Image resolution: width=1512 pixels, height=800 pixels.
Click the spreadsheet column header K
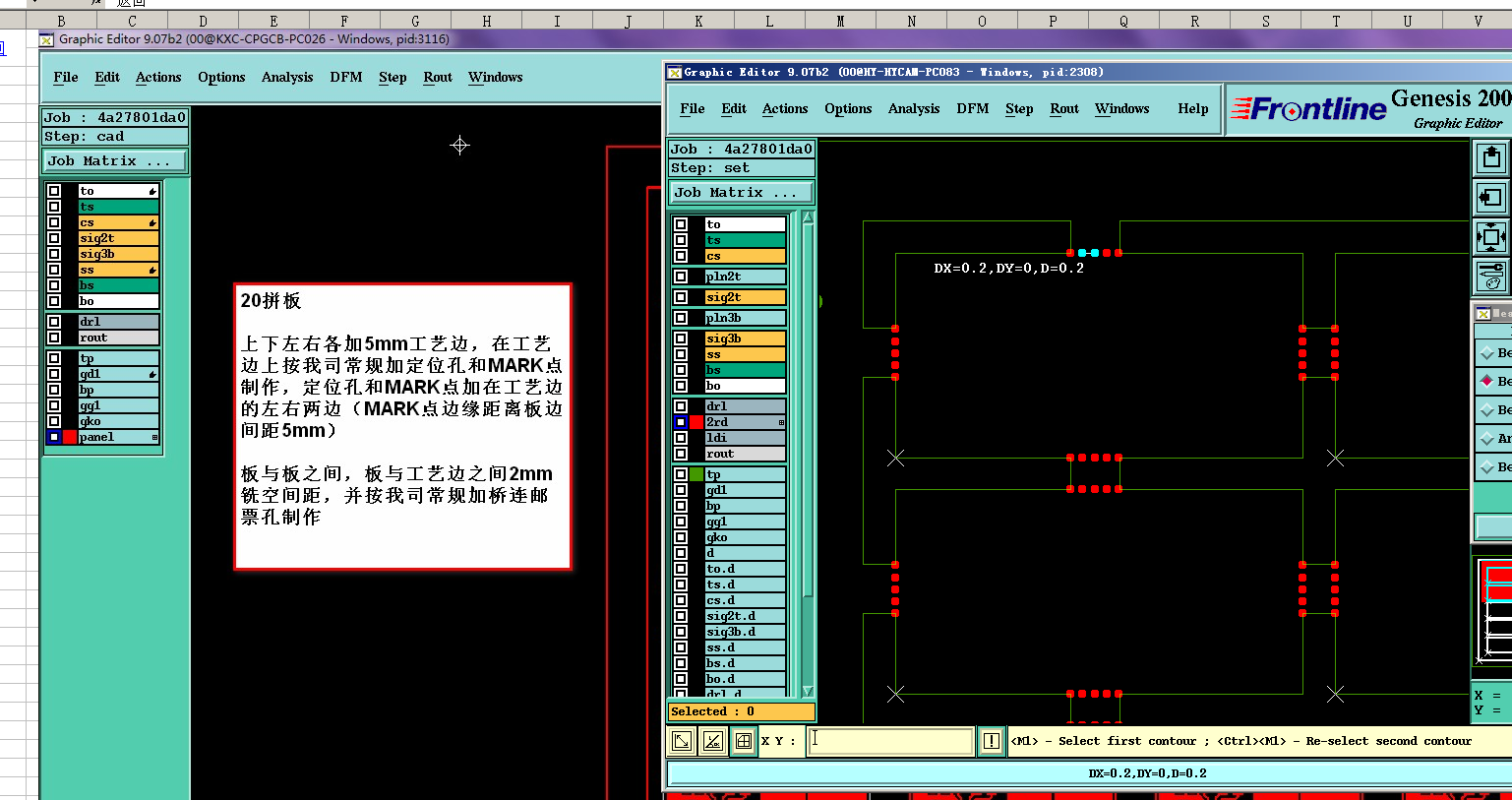pos(698,21)
